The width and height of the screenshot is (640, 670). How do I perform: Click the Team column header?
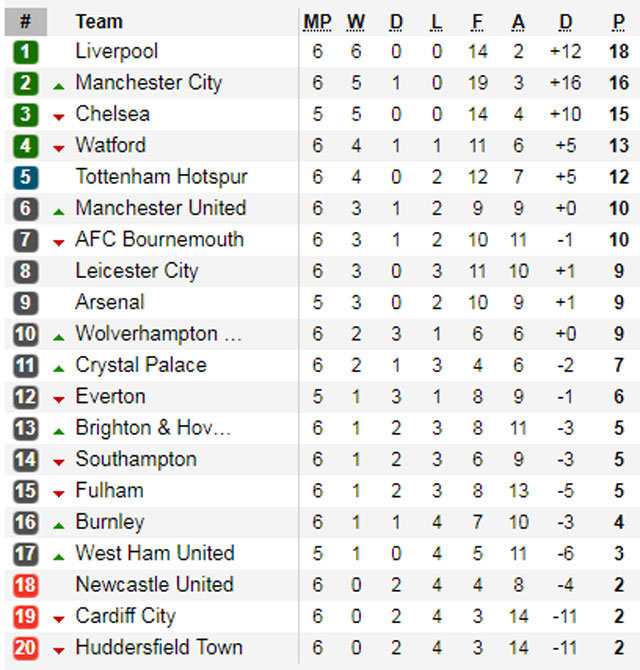point(99,21)
